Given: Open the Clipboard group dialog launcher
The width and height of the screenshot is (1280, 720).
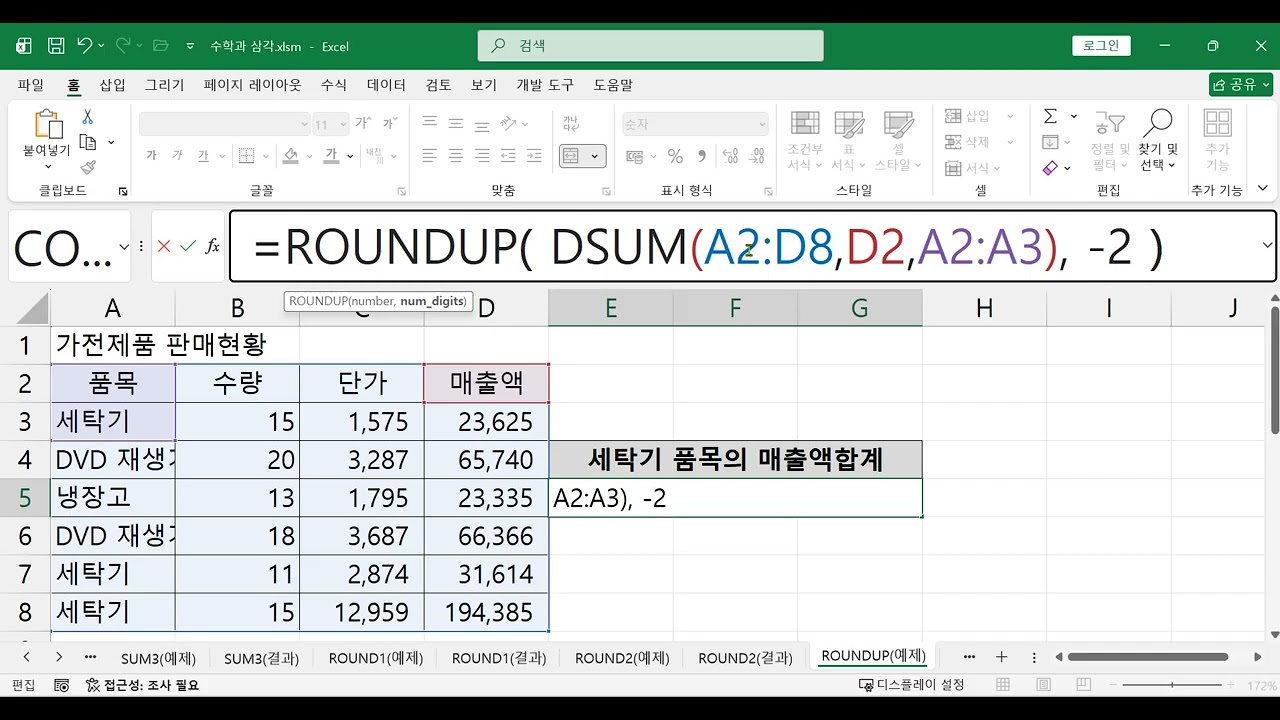Looking at the screenshot, I should click(123, 191).
